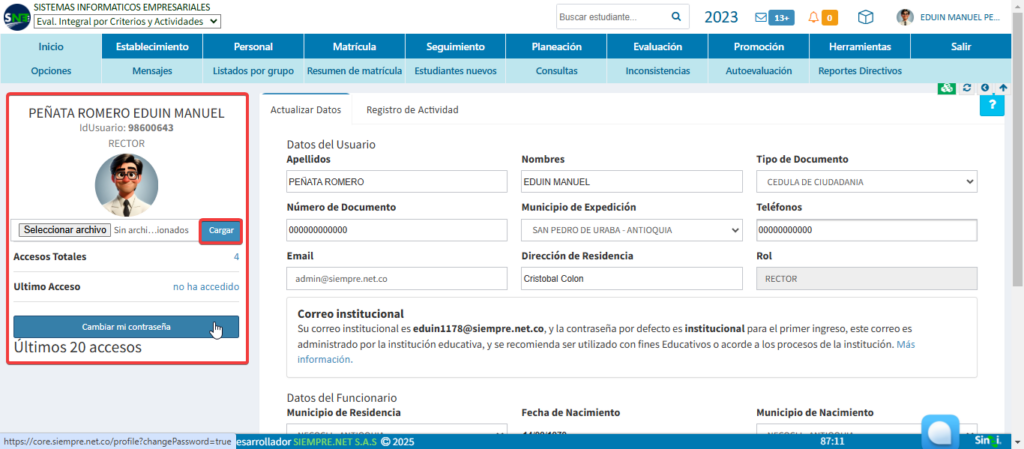Open the Seguimiento menu
This screenshot has height=449, width=1024.
click(x=455, y=46)
